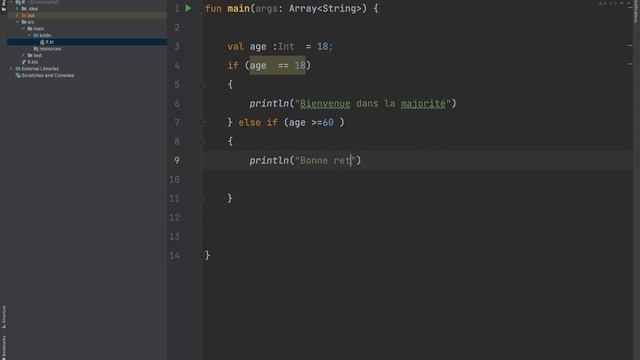
Task: Collapse the main folder
Action: point(23,29)
